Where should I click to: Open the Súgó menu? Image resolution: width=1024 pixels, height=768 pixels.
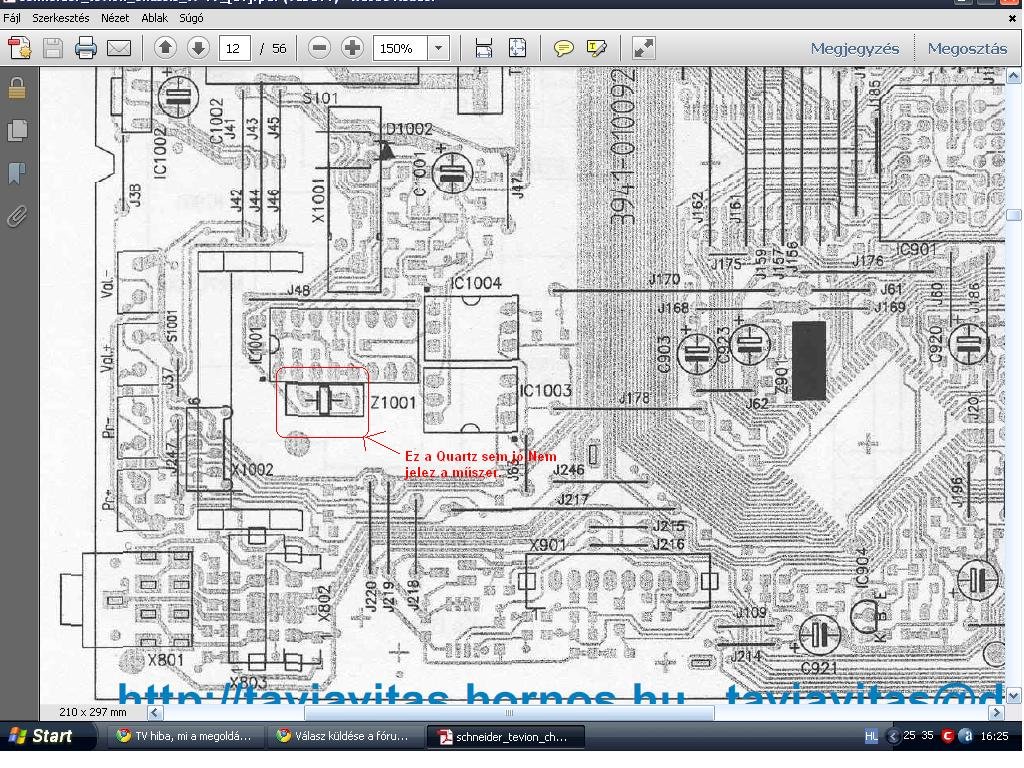[x=191, y=18]
